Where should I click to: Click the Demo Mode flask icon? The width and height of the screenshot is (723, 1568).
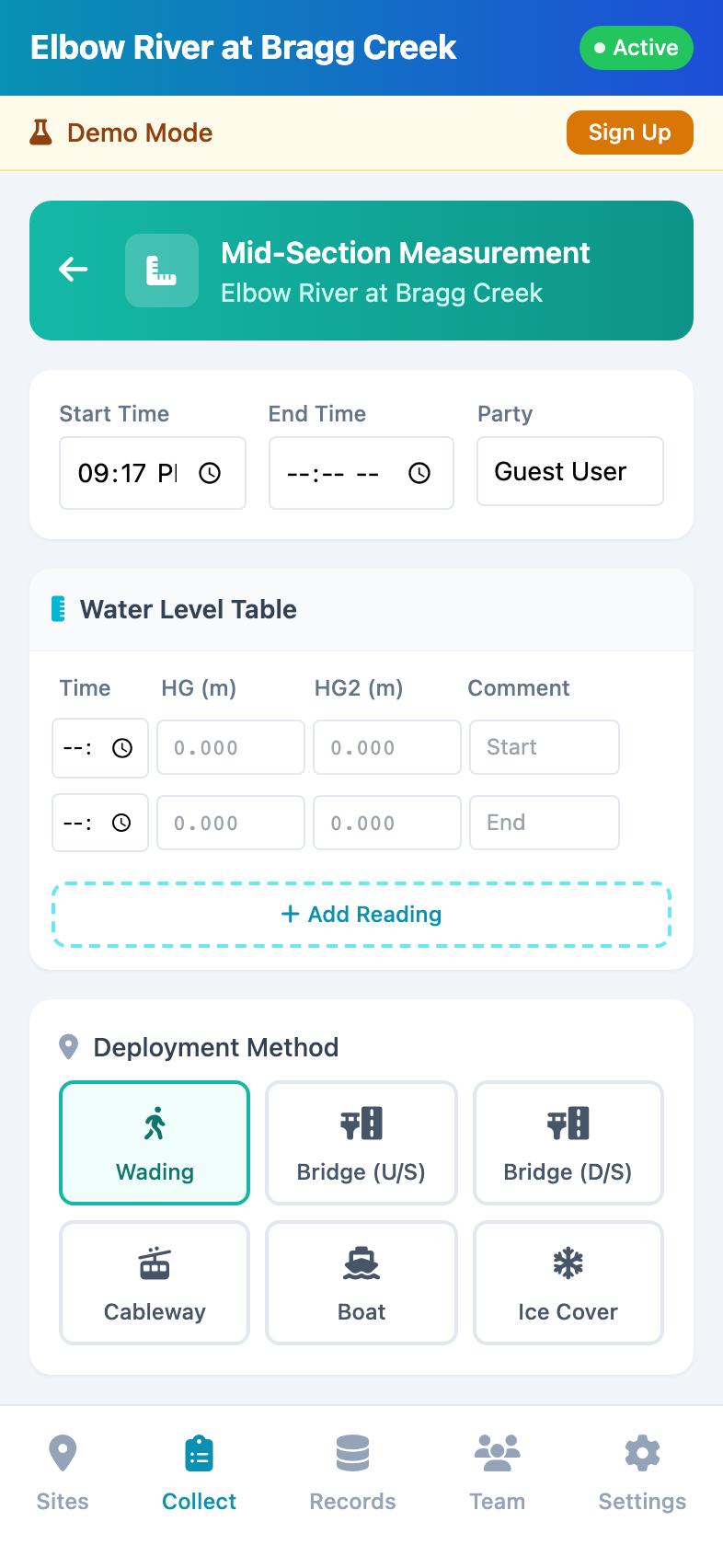pos(40,133)
